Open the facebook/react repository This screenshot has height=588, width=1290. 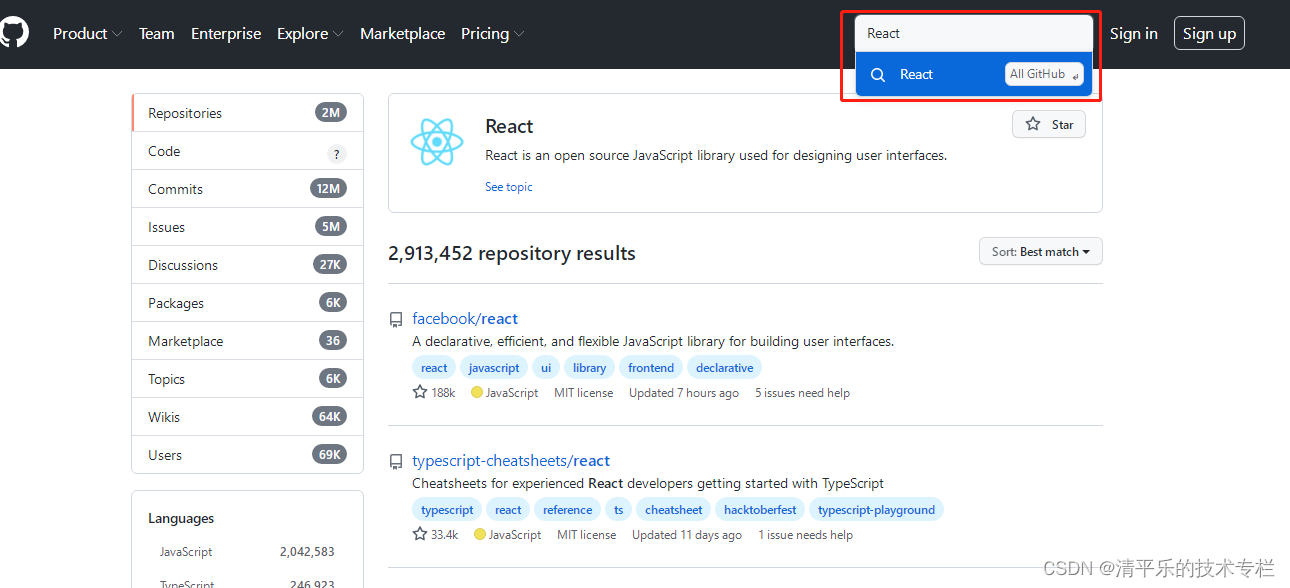465,319
